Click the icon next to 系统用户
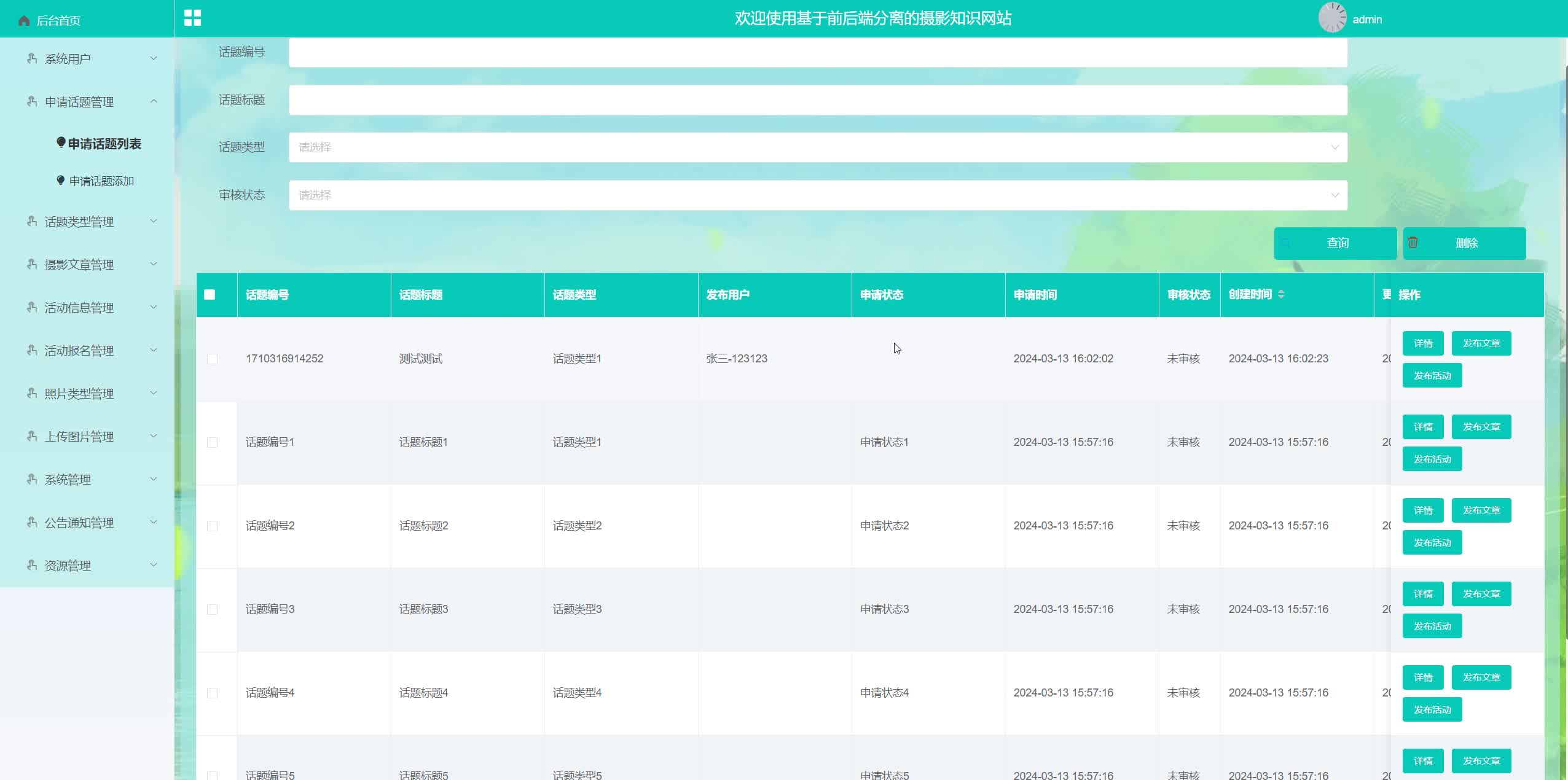Screen dimensions: 1568x780 tap(32, 58)
